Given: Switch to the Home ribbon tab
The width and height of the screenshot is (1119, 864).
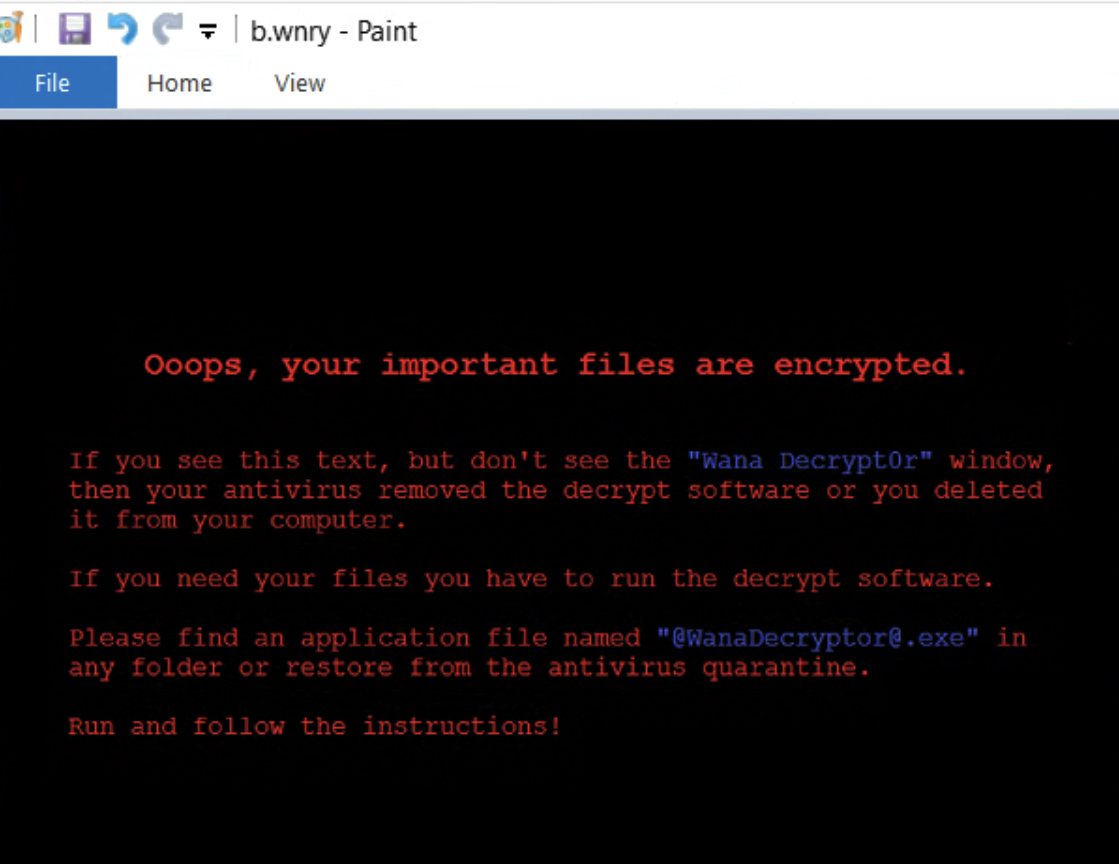Looking at the screenshot, I should [180, 83].
